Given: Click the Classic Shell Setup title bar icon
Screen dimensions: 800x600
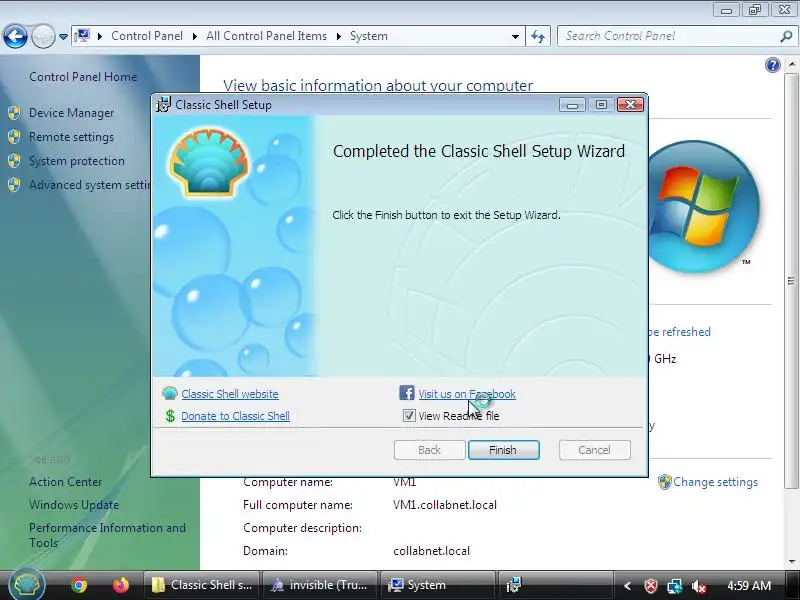Looking at the screenshot, I should (x=163, y=105).
